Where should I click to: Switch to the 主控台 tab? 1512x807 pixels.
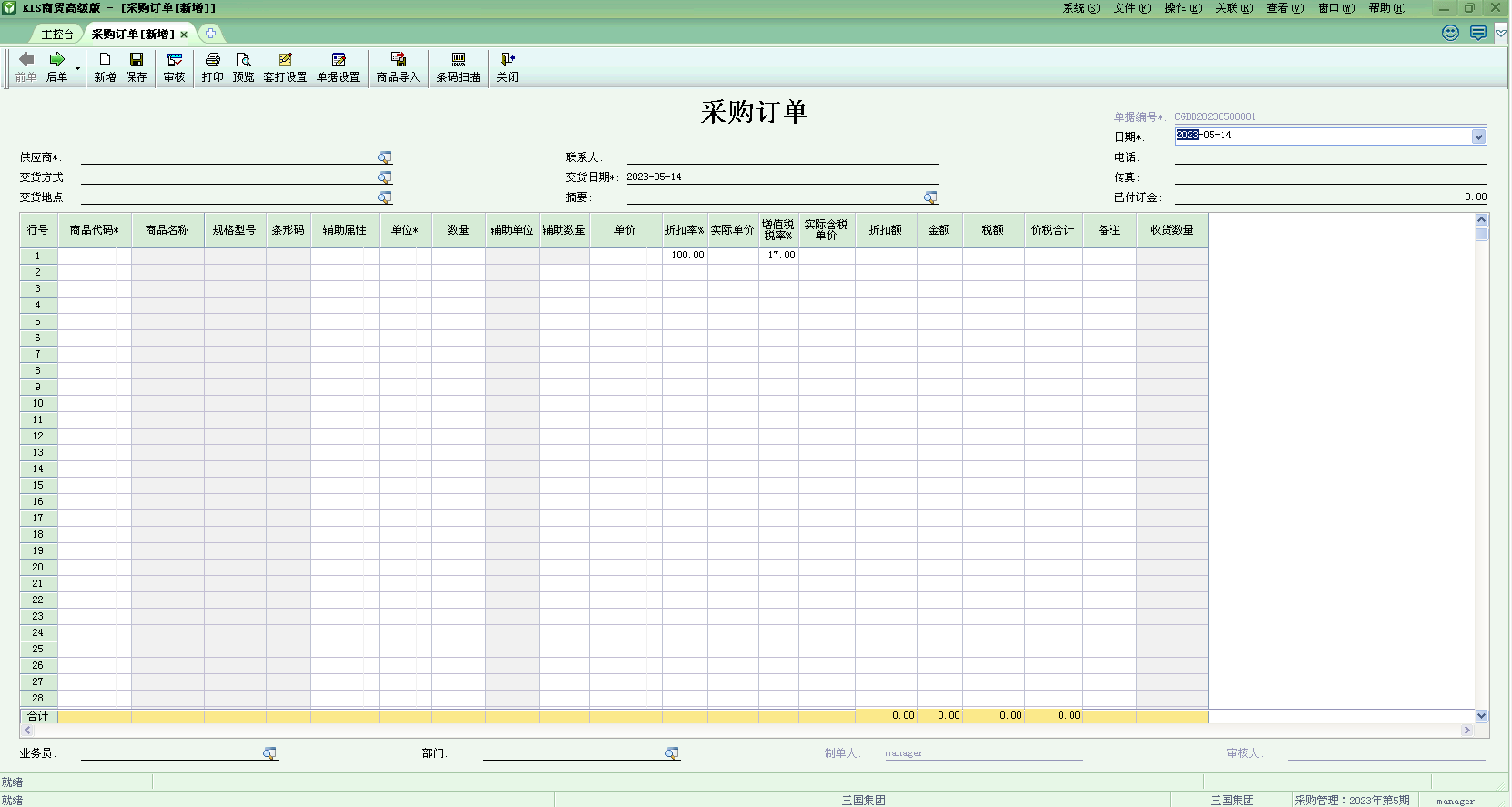click(x=56, y=35)
